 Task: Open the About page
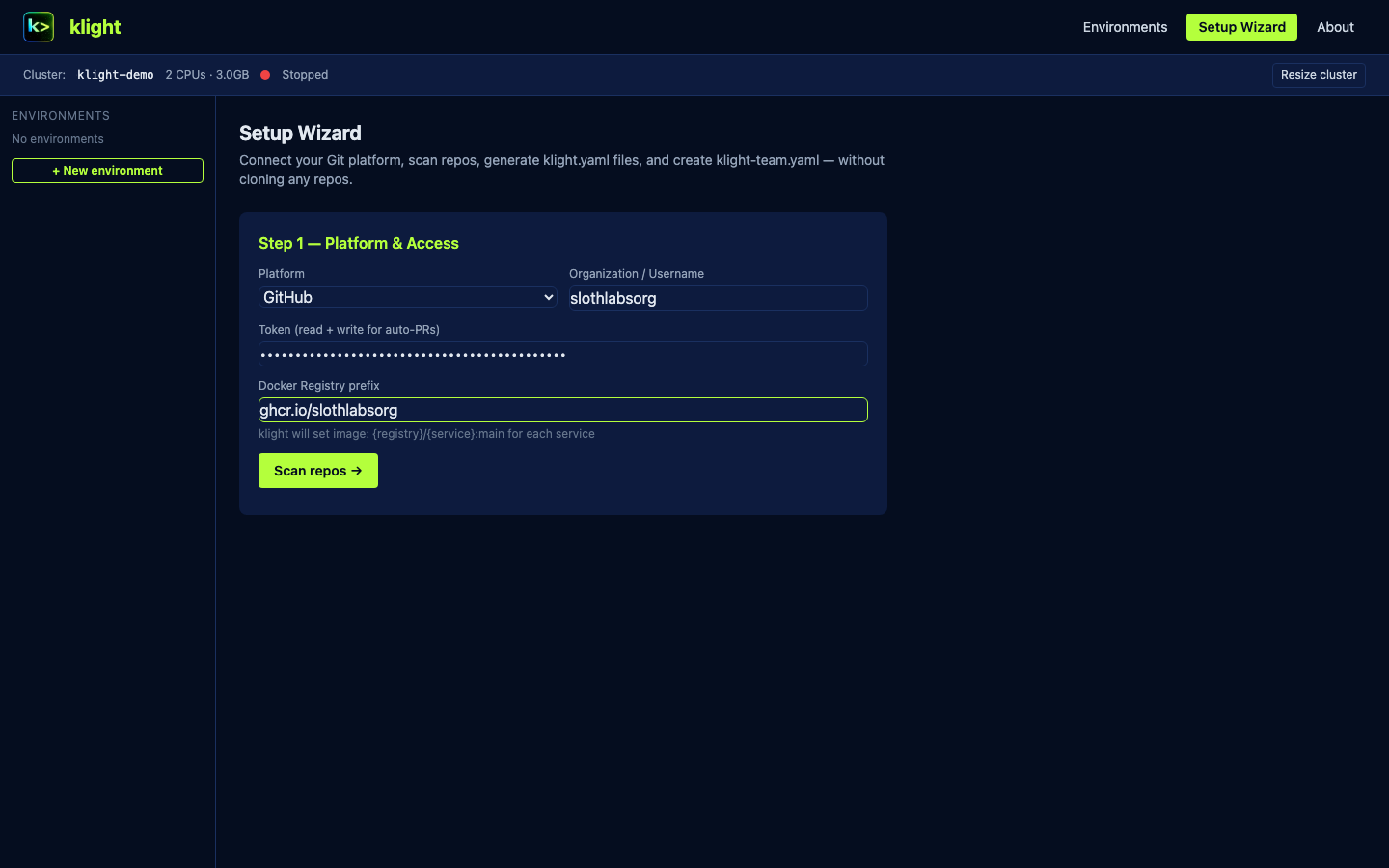[x=1335, y=27]
